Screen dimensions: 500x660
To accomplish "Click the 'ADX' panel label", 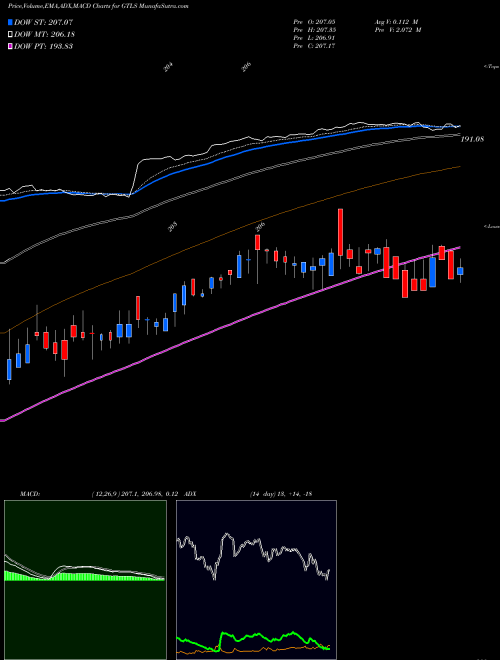I will pyautogui.click(x=190, y=494).
